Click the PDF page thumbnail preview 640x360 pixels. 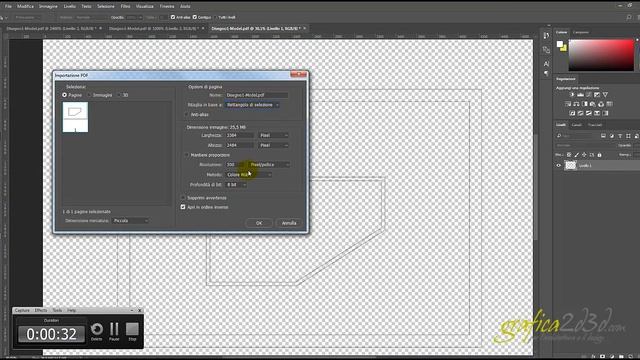click(x=75, y=117)
